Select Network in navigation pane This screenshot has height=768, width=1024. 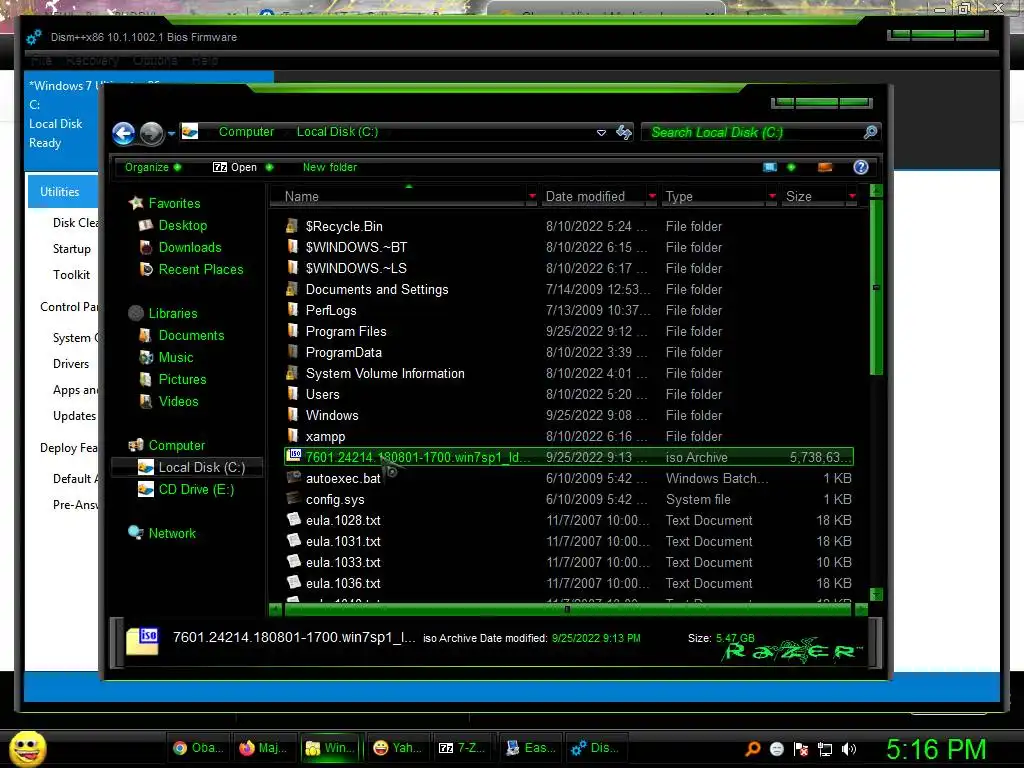pyautogui.click(x=172, y=534)
